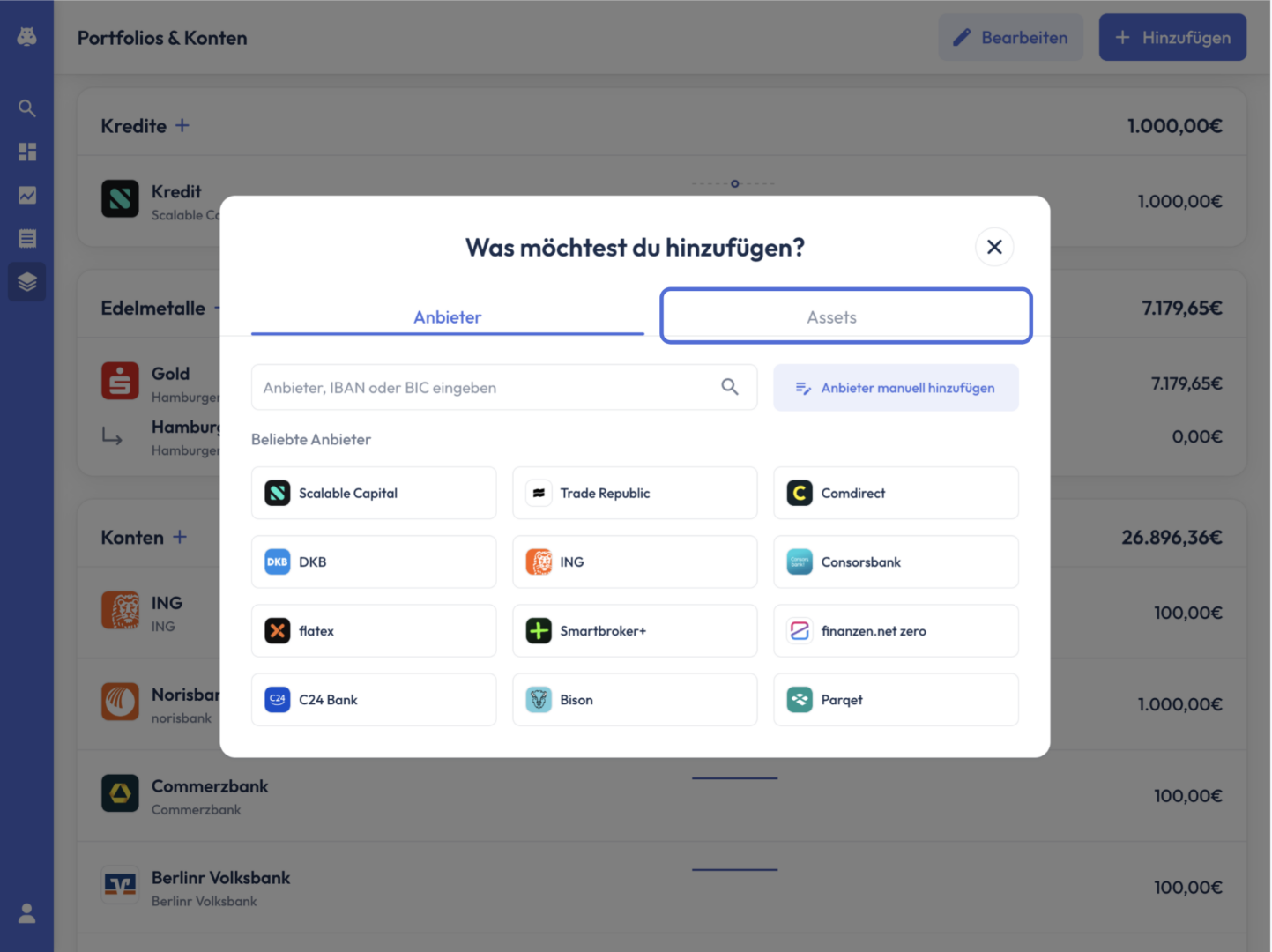Image resolution: width=1272 pixels, height=952 pixels.
Task: Click the plus icon next to Kredite
Action: 182,125
